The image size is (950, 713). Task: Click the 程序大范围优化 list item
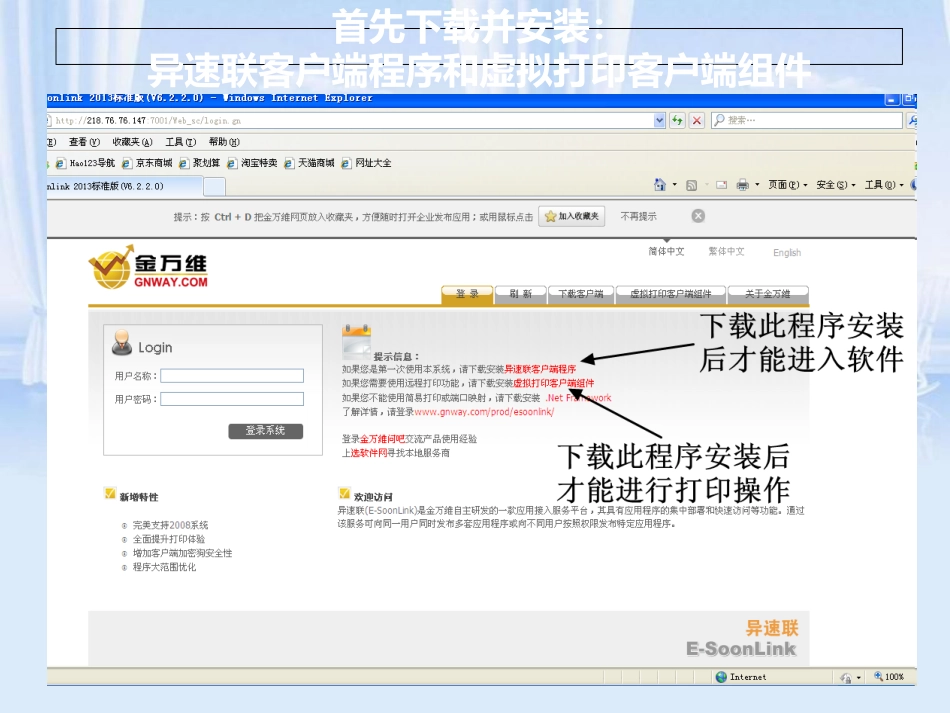[164, 567]
